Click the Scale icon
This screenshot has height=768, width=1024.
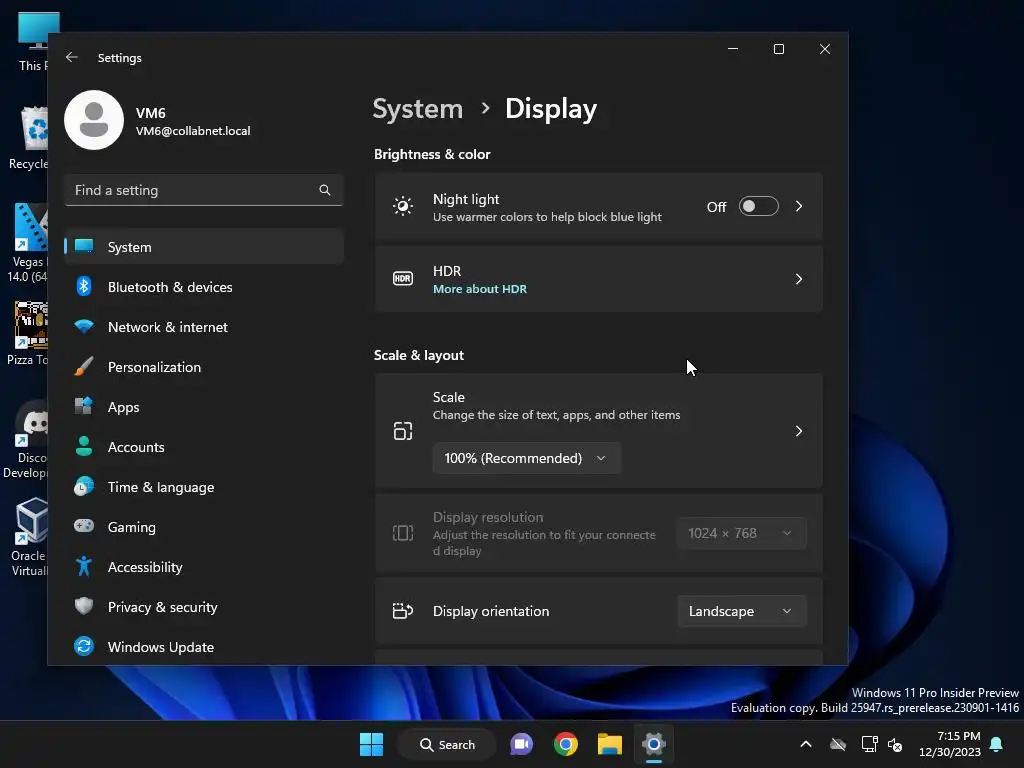point(403,431)
